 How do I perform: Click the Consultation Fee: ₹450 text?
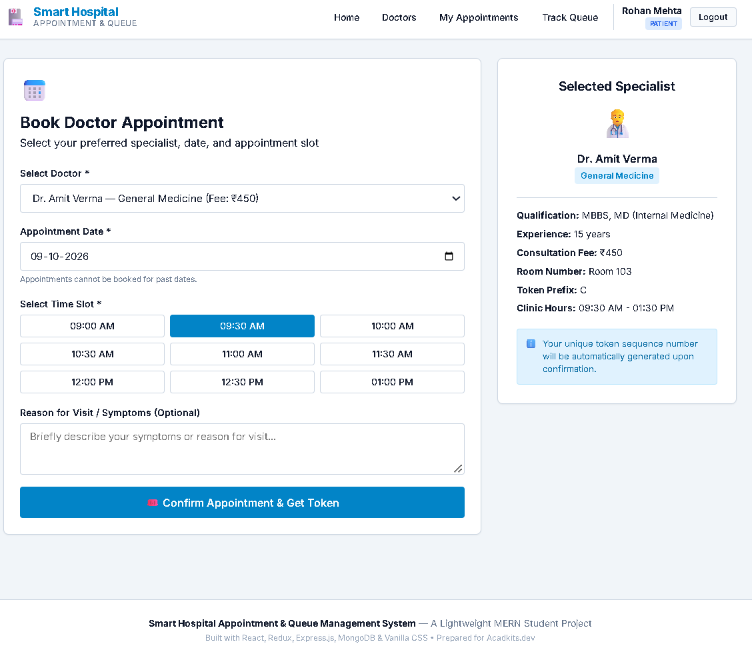[569, 253]
